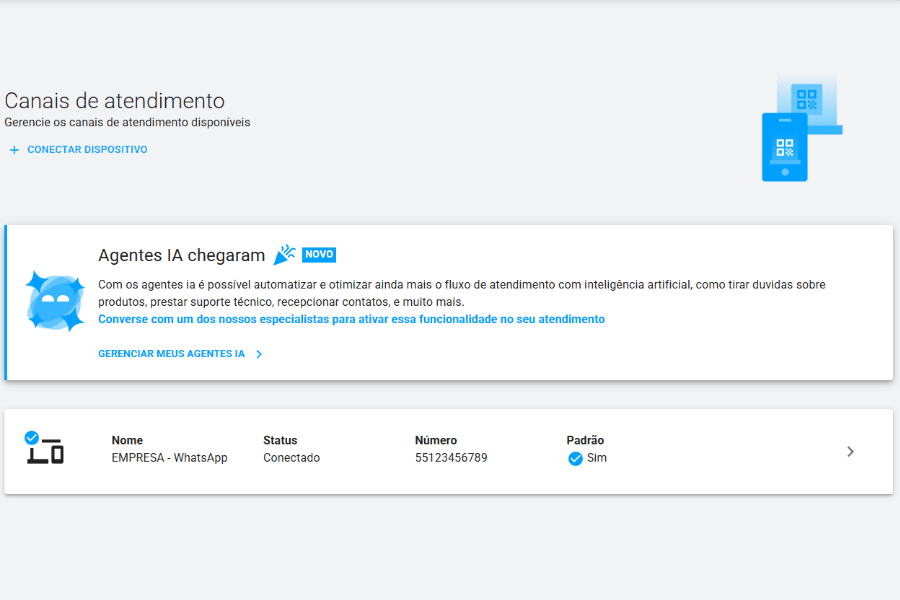Select the Canais de atendimento heading
Viewport: 900px width, 600px height.
click(x=113, y=100)
